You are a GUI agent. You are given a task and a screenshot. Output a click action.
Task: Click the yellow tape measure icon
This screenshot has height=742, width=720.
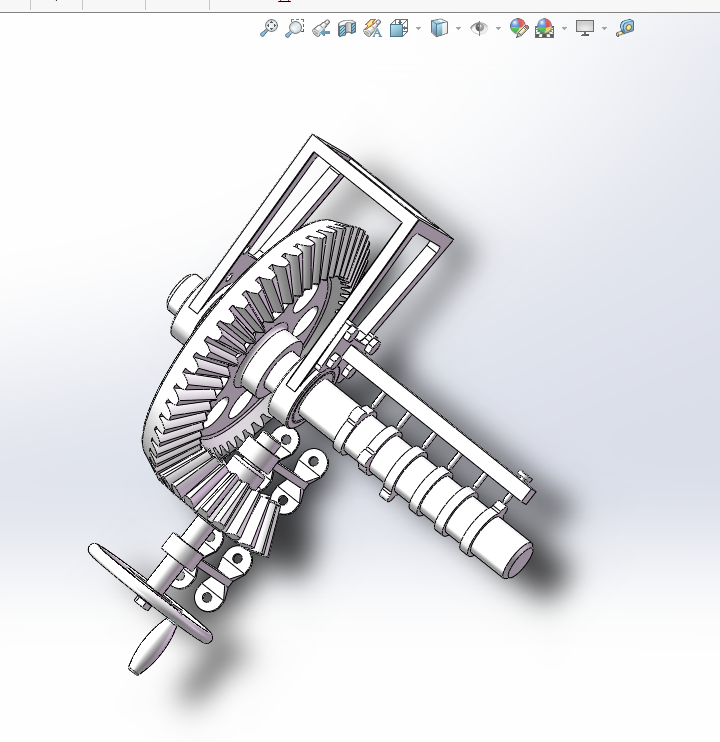pos(625,28)
